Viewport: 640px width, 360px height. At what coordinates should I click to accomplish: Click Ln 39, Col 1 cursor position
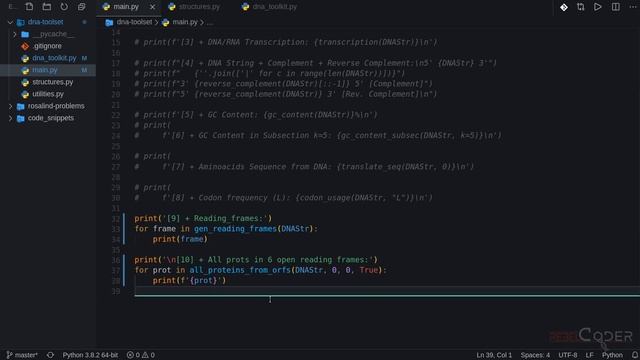[494, 355]
